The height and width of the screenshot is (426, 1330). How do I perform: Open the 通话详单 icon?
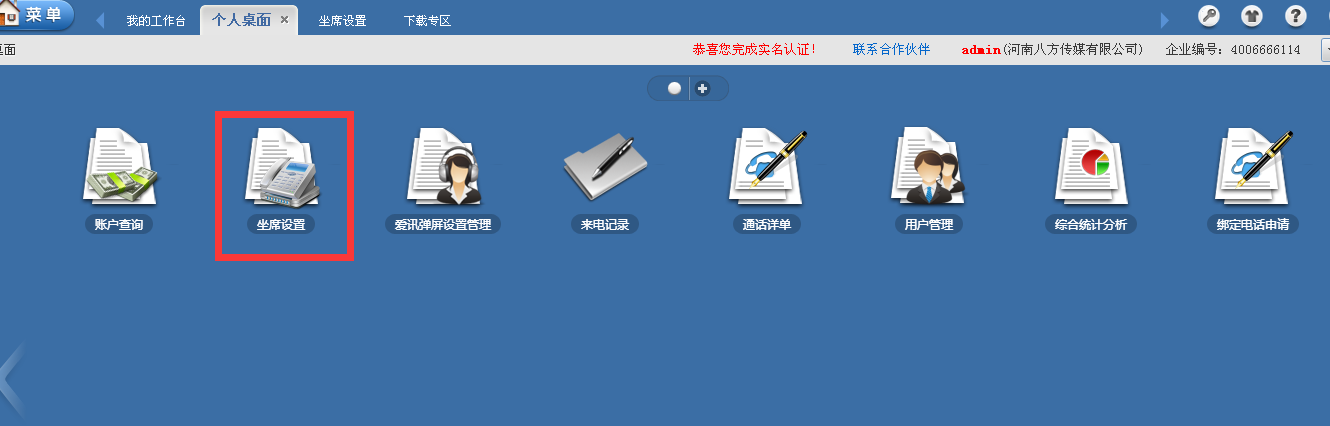(767, 168)
